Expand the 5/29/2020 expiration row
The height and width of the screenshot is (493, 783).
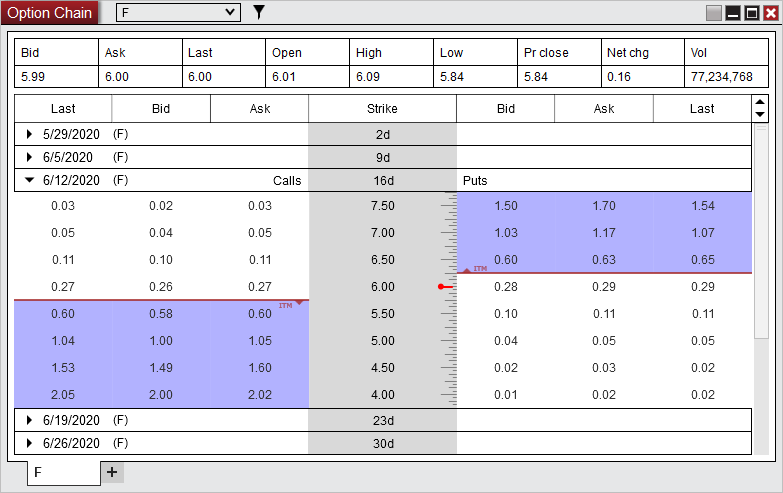click(30, 133)
